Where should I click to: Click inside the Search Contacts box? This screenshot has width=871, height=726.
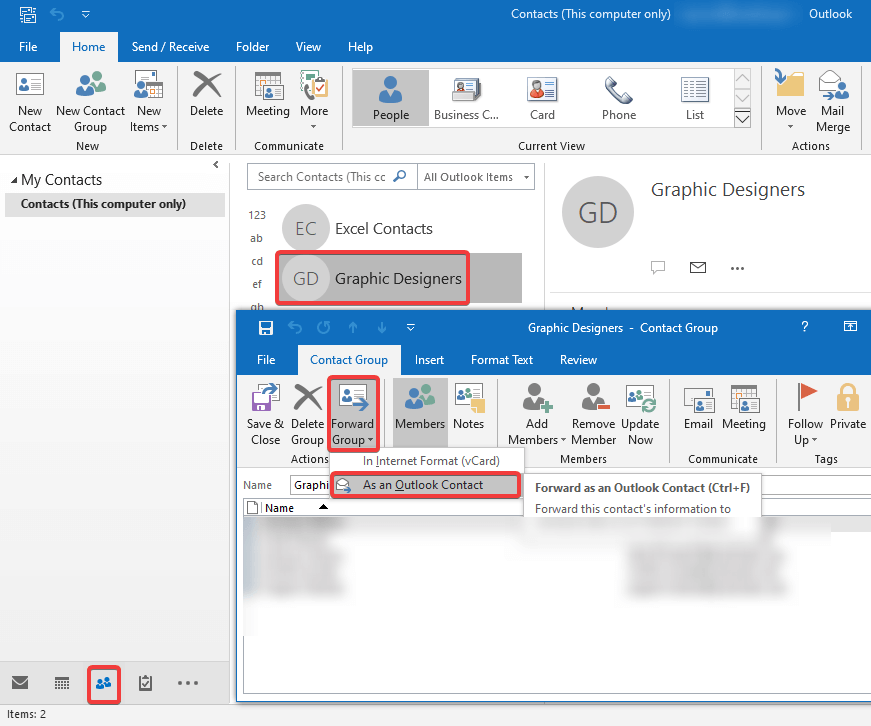pos(320,176)
